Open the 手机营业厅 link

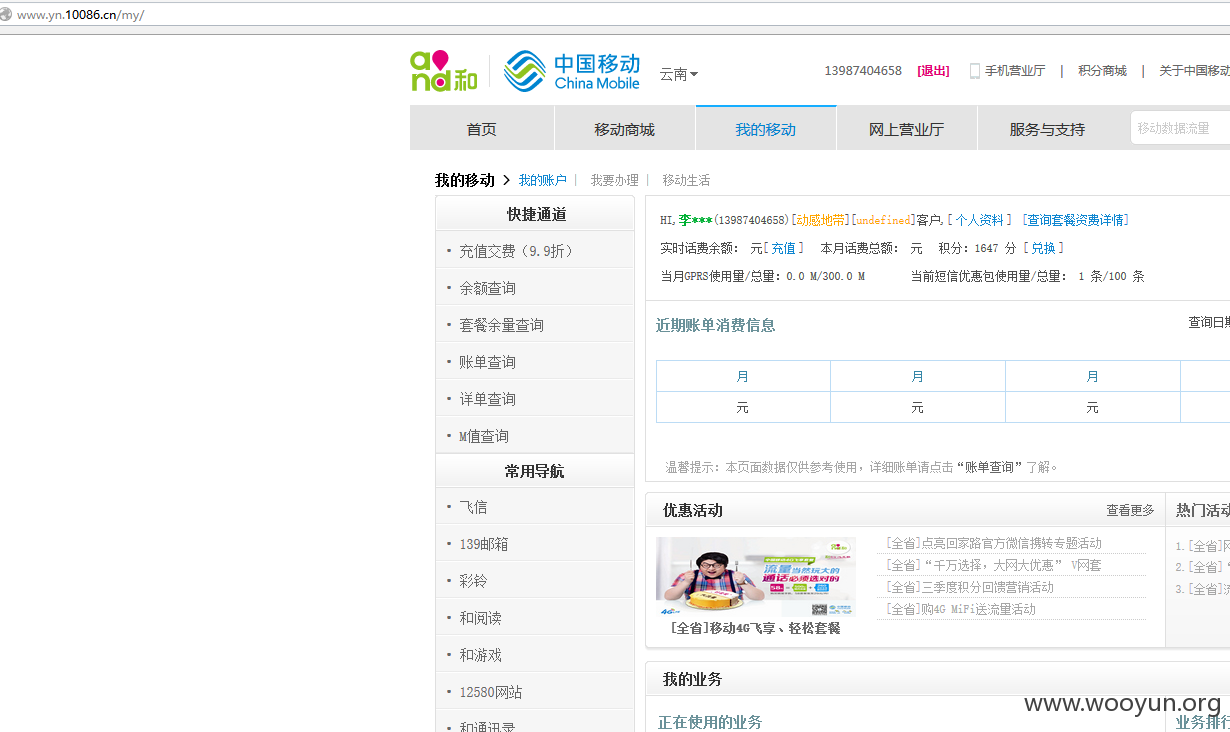(1015, 71)
